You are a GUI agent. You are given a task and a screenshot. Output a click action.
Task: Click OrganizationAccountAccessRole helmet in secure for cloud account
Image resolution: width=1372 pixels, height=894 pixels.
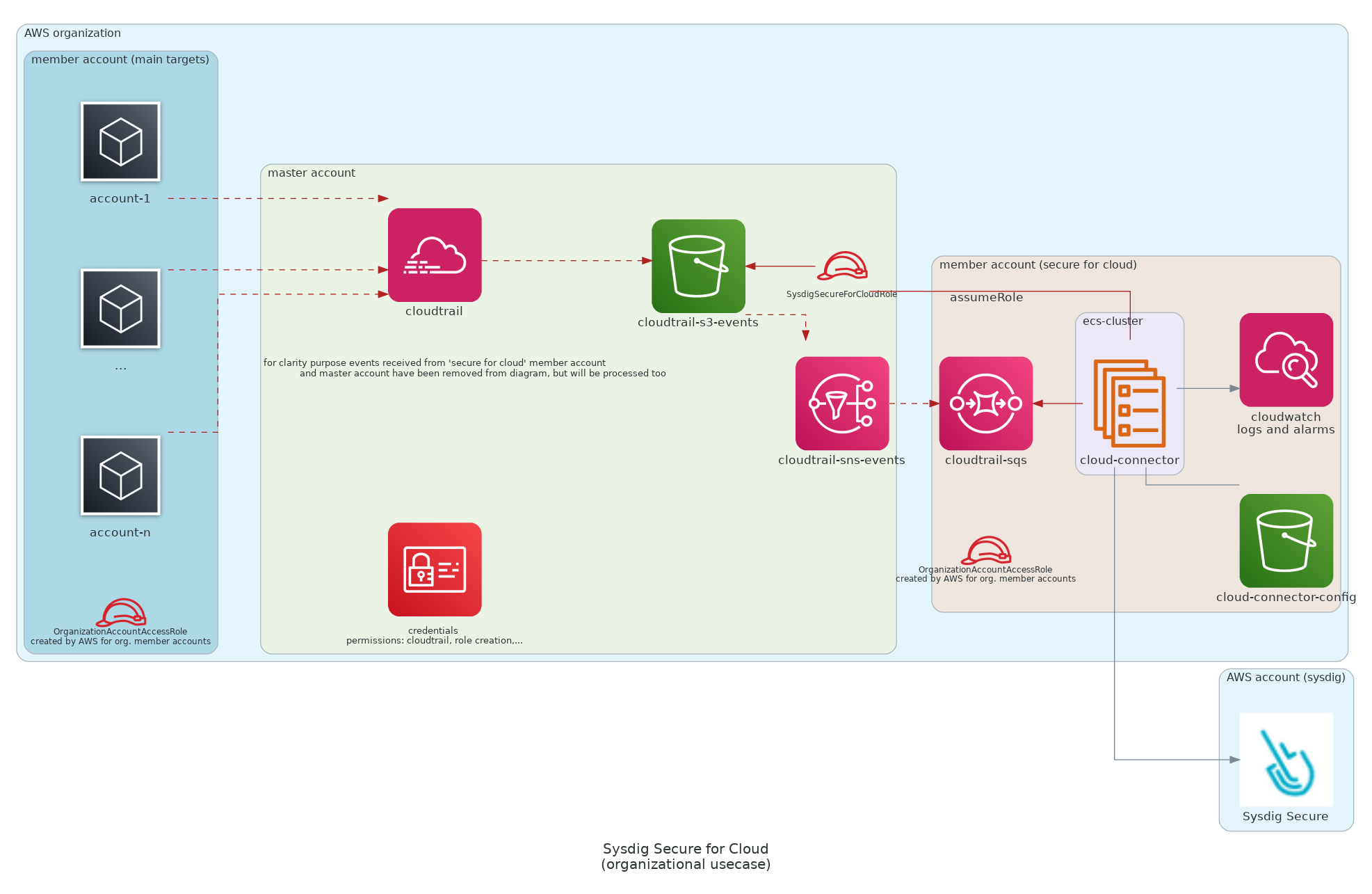click(x=986, y=550)
